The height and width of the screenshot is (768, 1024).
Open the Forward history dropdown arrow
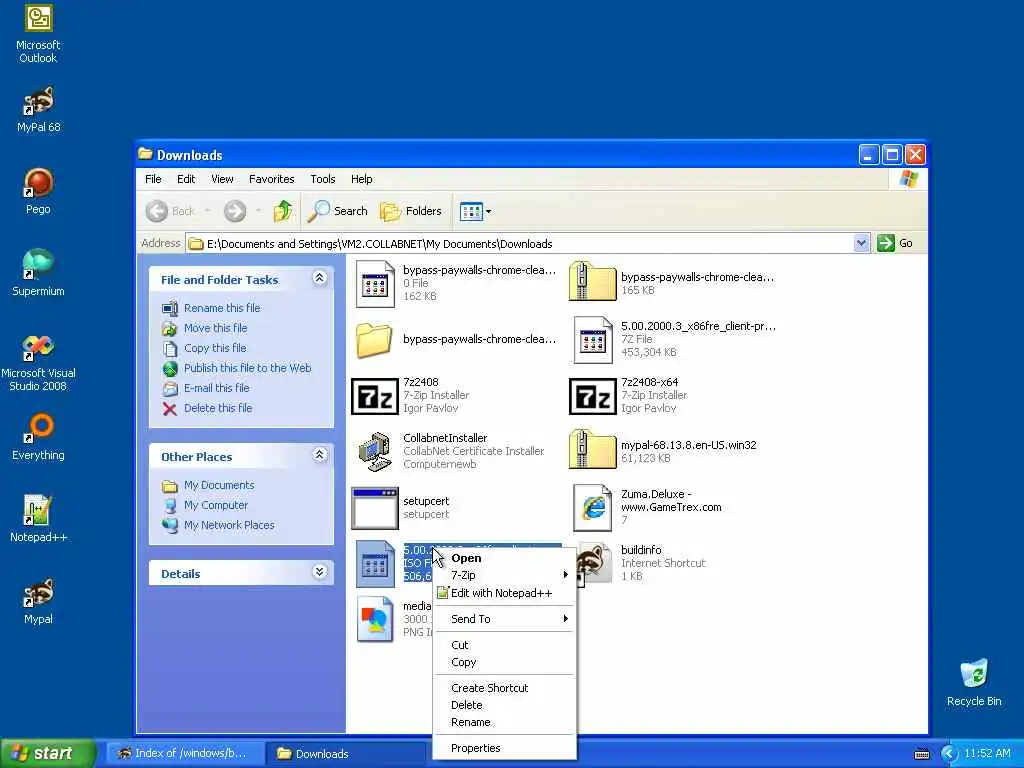[259, 211]
